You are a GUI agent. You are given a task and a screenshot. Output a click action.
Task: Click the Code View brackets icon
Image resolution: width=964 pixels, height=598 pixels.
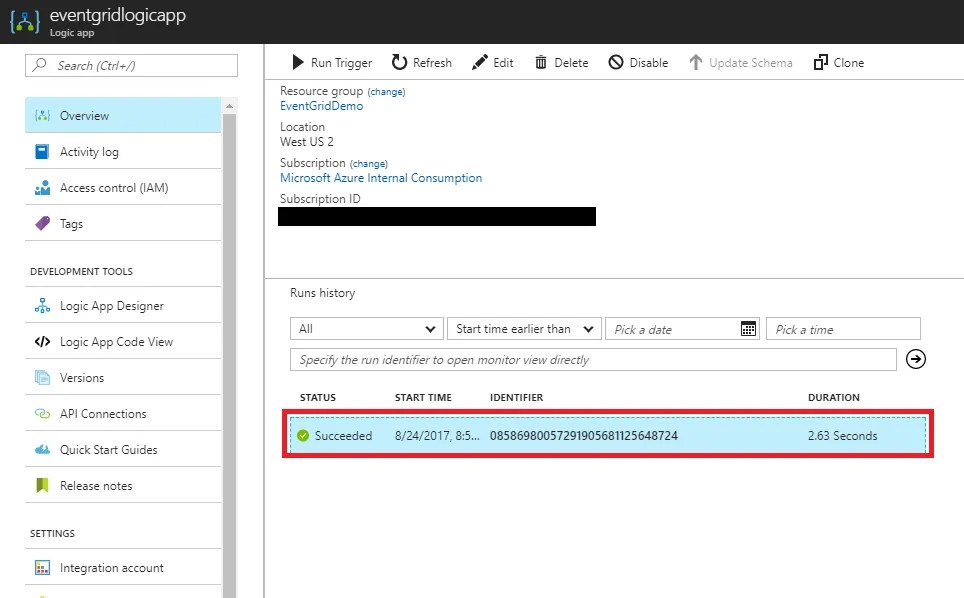point(42,342)
